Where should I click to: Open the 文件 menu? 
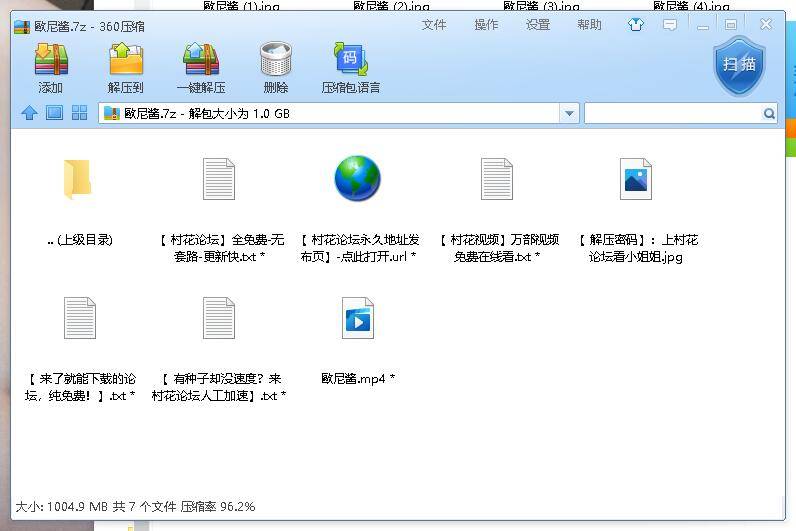pos(434,25)
